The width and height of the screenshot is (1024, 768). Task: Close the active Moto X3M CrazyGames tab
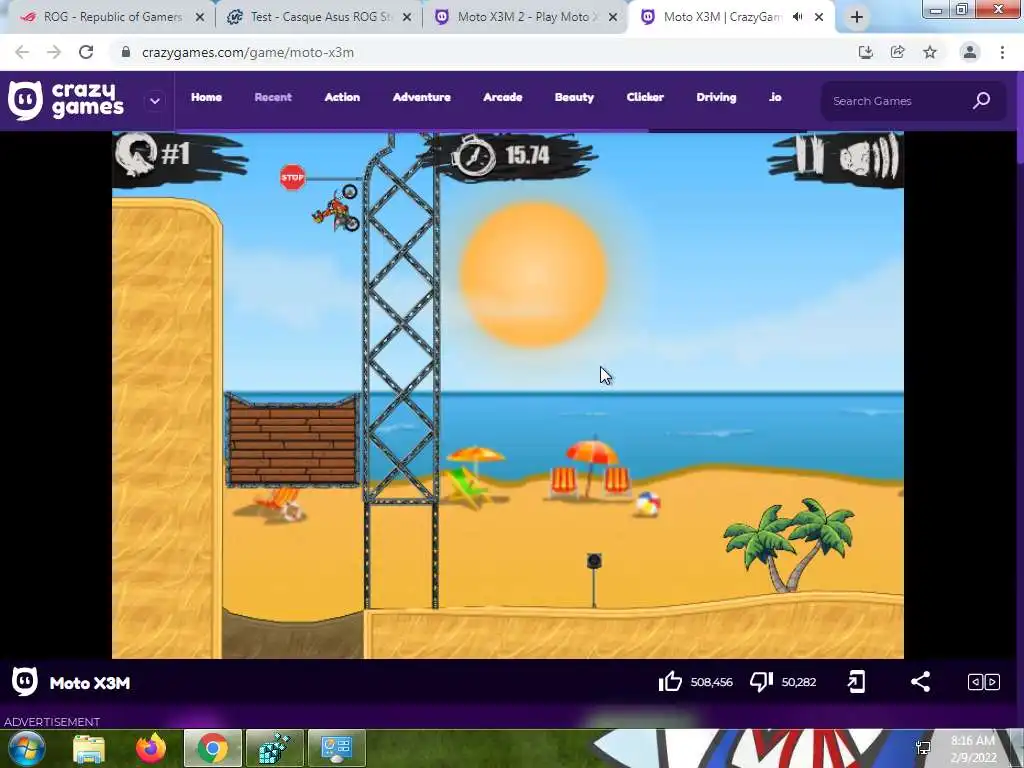[819, 18]
